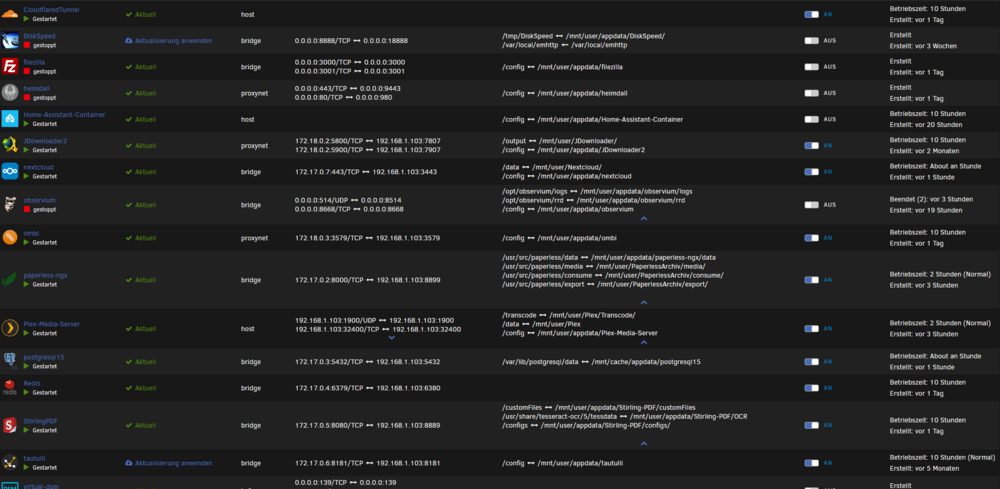Screen dimensions: 1000x489
Task: Disable autostart for tautulli
Action: [811, 463]
